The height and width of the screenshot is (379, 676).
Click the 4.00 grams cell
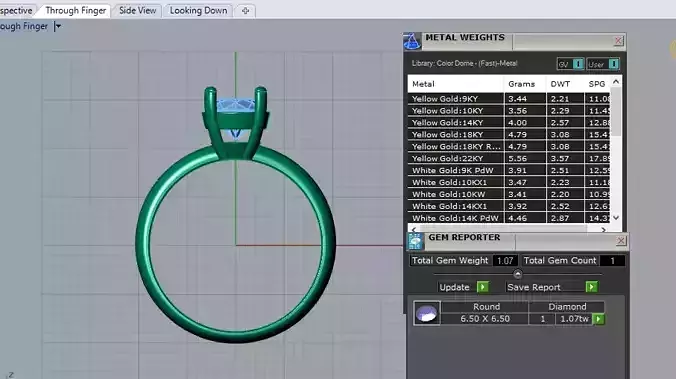[x=525, y=123]
